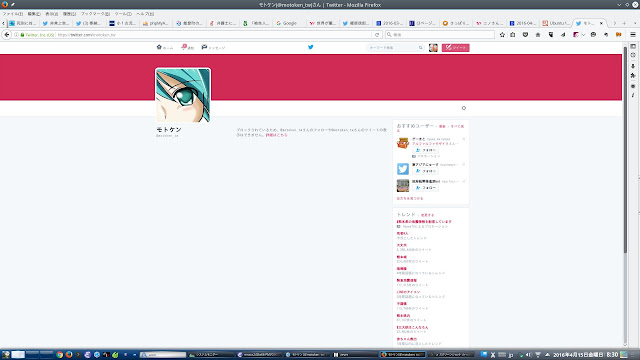This screenshot has height=360, width=640.
Task: Click the pink Tweet (ツイート) button
Action: point(456,48)
